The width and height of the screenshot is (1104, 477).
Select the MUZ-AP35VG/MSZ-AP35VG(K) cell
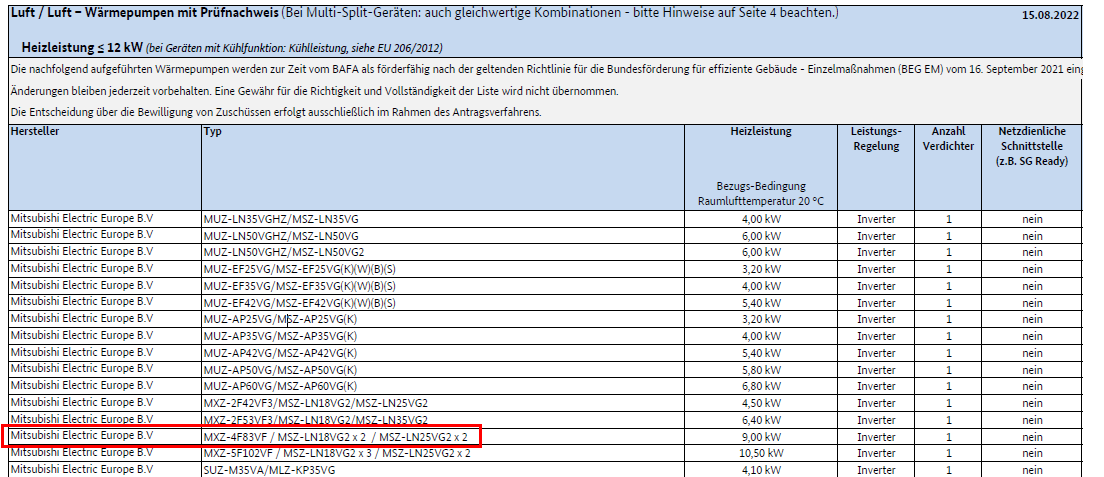tap(443, 336)
